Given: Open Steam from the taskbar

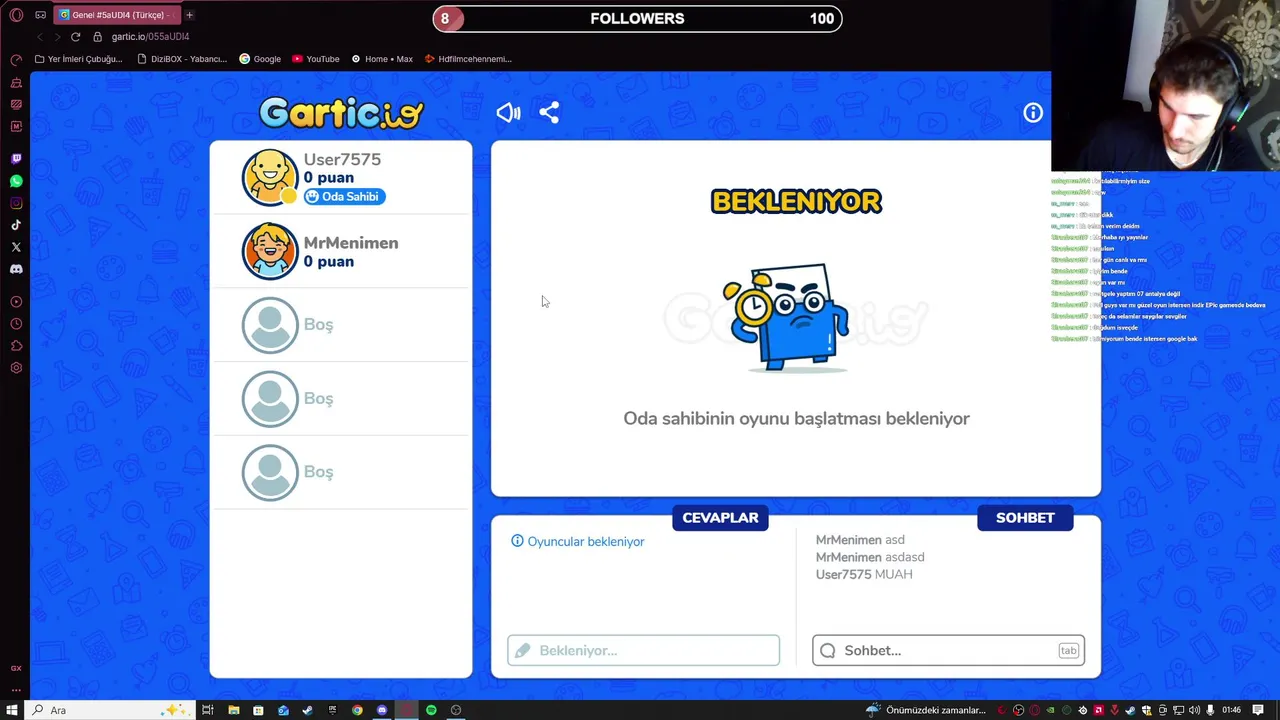Looking at the screenshot, I should (x=307, y=710).
